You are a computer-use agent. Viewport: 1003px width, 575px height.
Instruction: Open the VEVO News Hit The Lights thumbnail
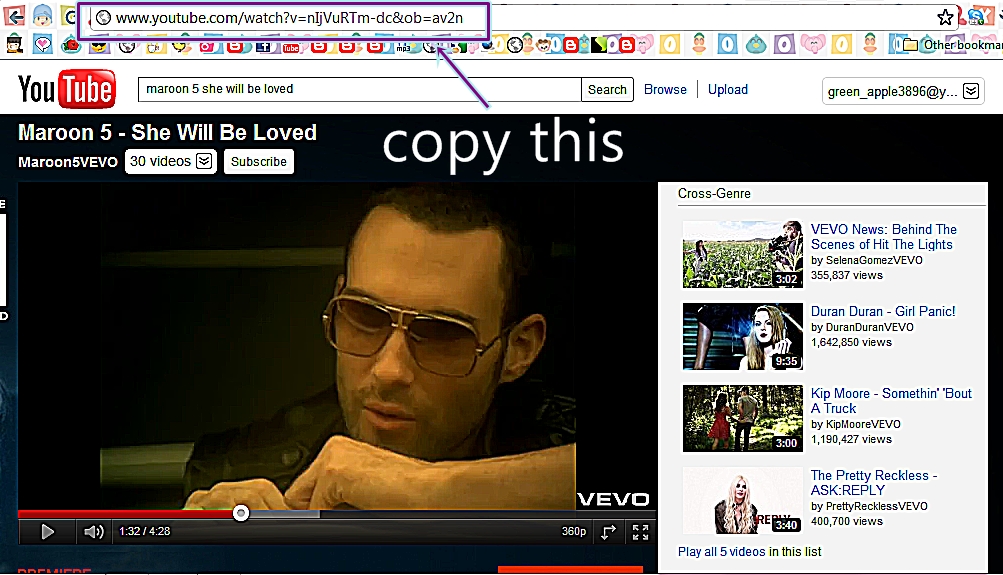pyautogui.click(x=742, y=254)
